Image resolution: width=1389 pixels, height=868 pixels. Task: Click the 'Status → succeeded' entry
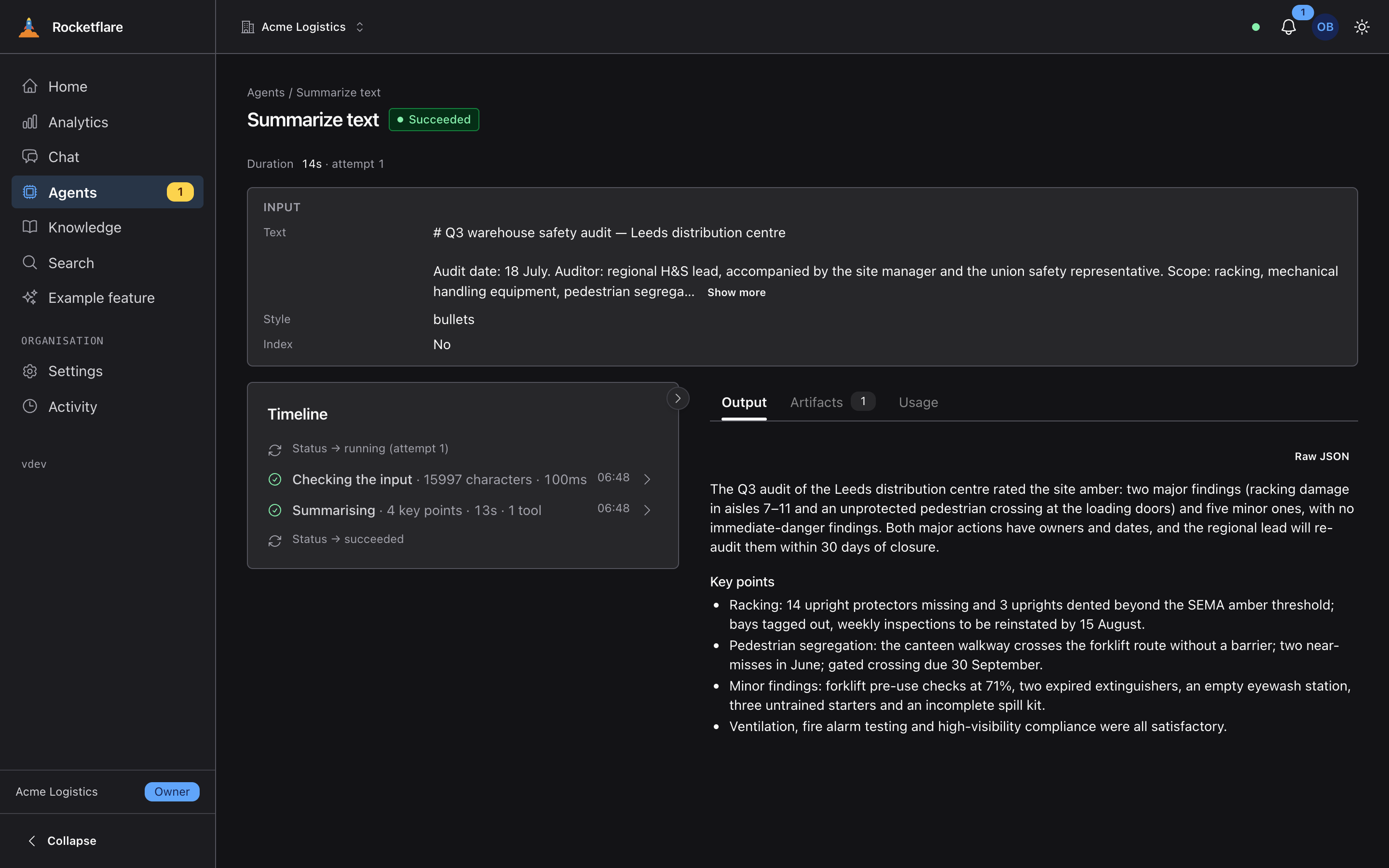[x=348, y=539]
